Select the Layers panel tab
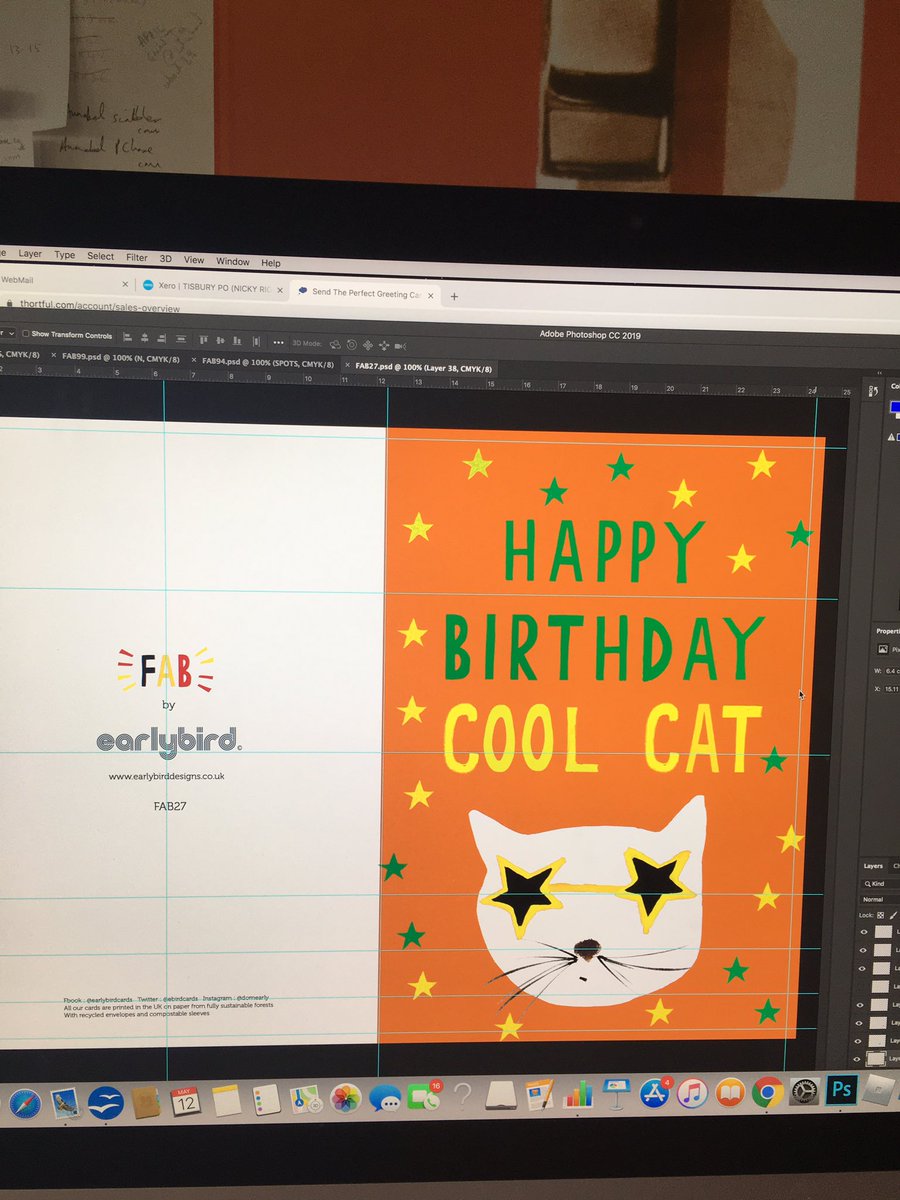900x1200 pixels. 873,866
